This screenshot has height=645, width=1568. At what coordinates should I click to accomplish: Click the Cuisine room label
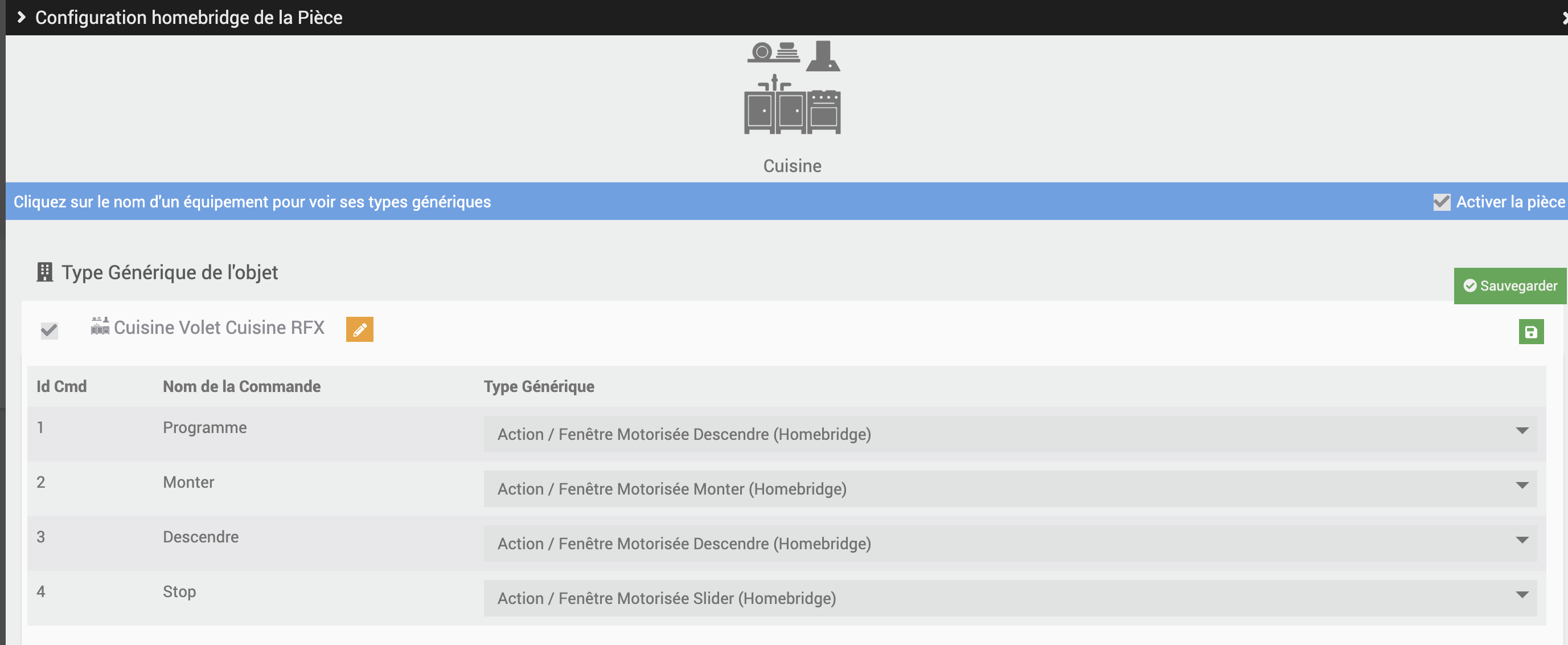792,166
